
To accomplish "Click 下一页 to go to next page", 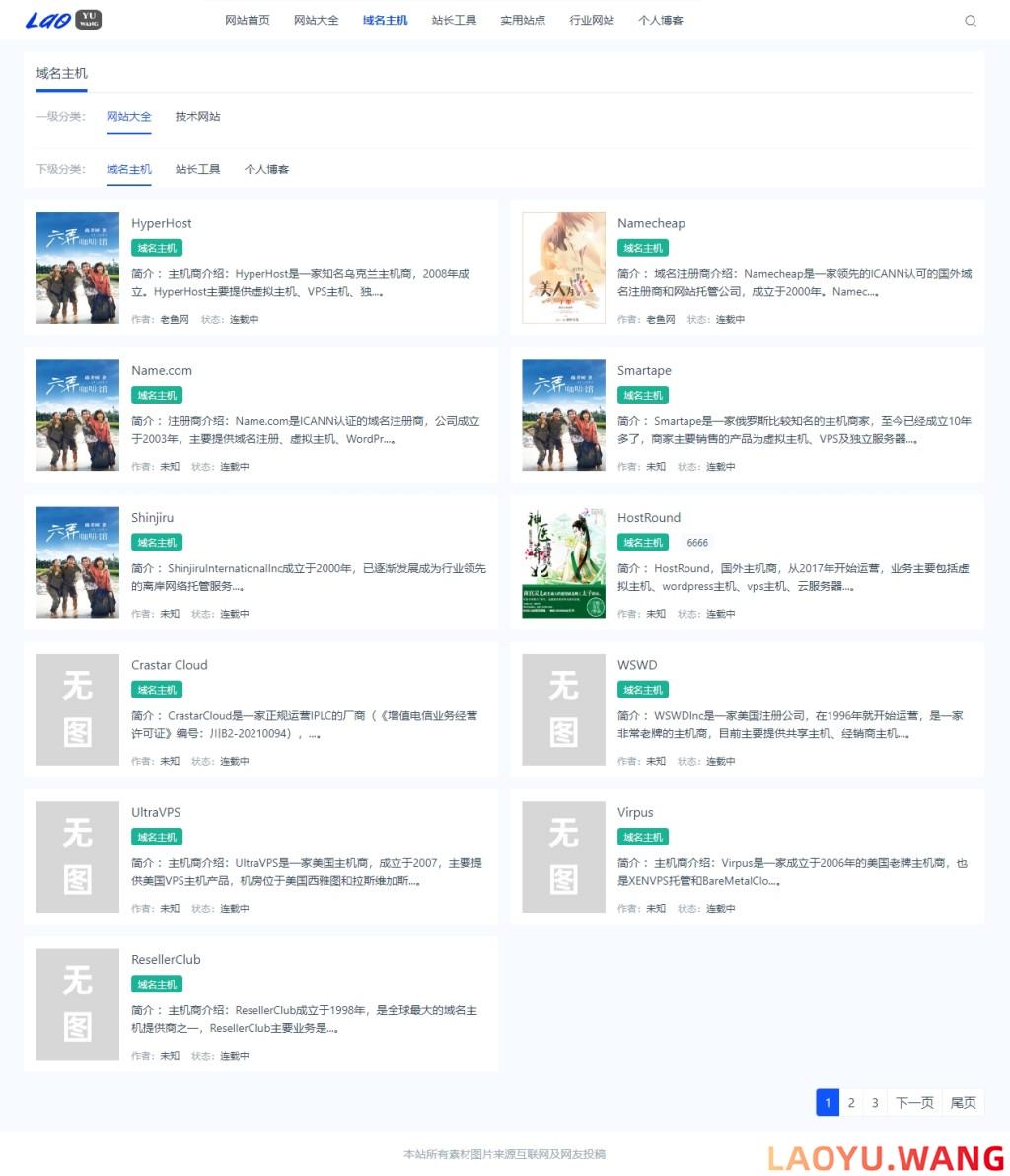I will tap(914, 1103).
